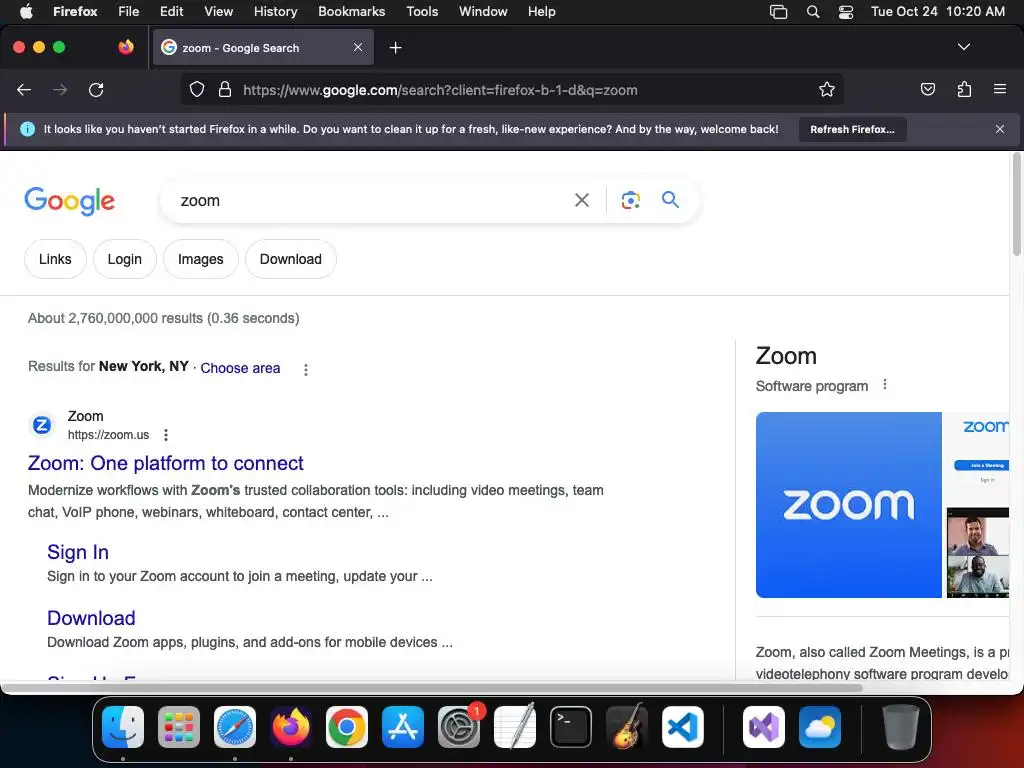Click the Choose area link
This screenshot has width=1024, height=768.
tap(240, 368)
